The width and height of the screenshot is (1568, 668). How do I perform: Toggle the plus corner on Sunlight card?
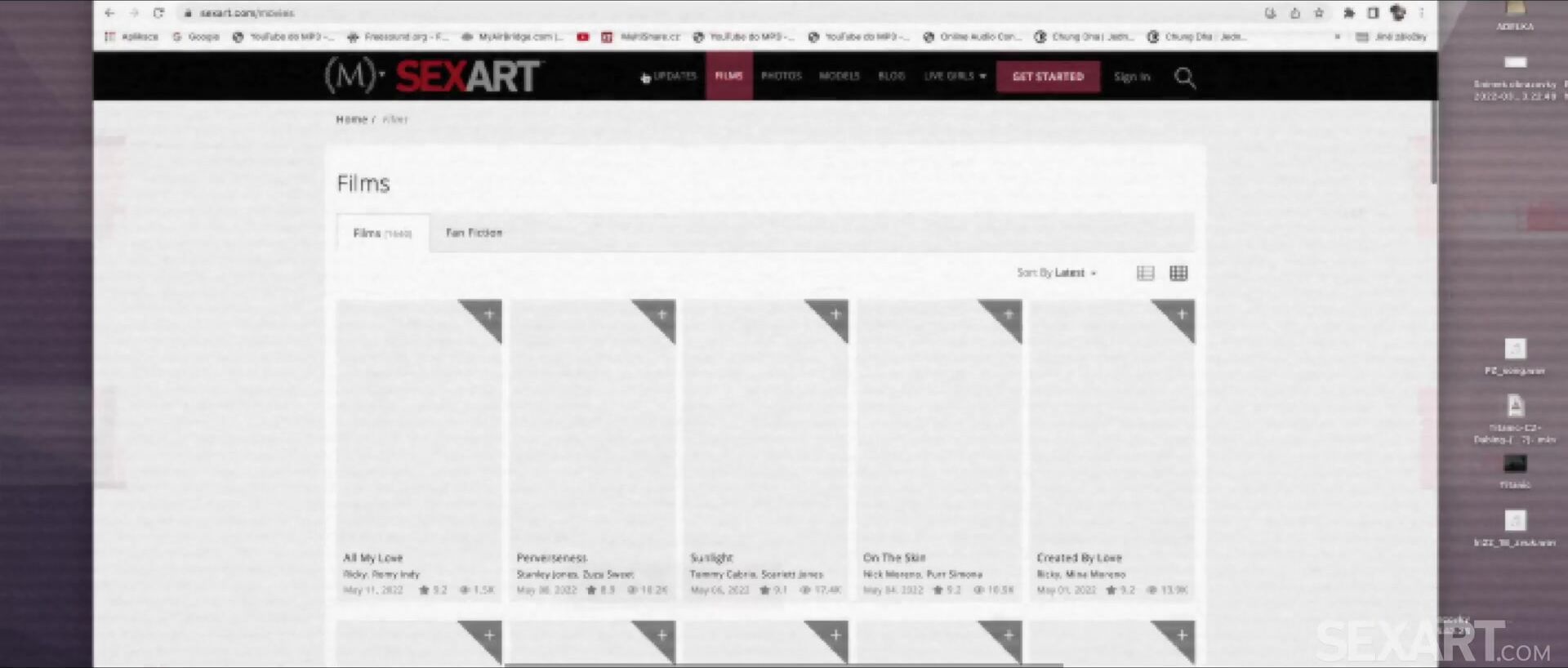pos(835,314)
